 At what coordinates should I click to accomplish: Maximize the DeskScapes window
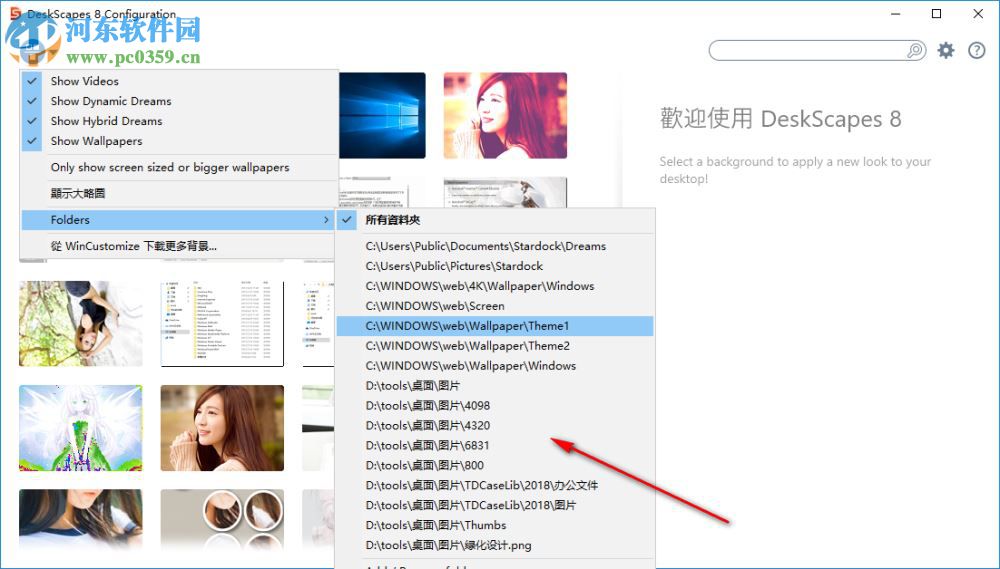[936, 13]
